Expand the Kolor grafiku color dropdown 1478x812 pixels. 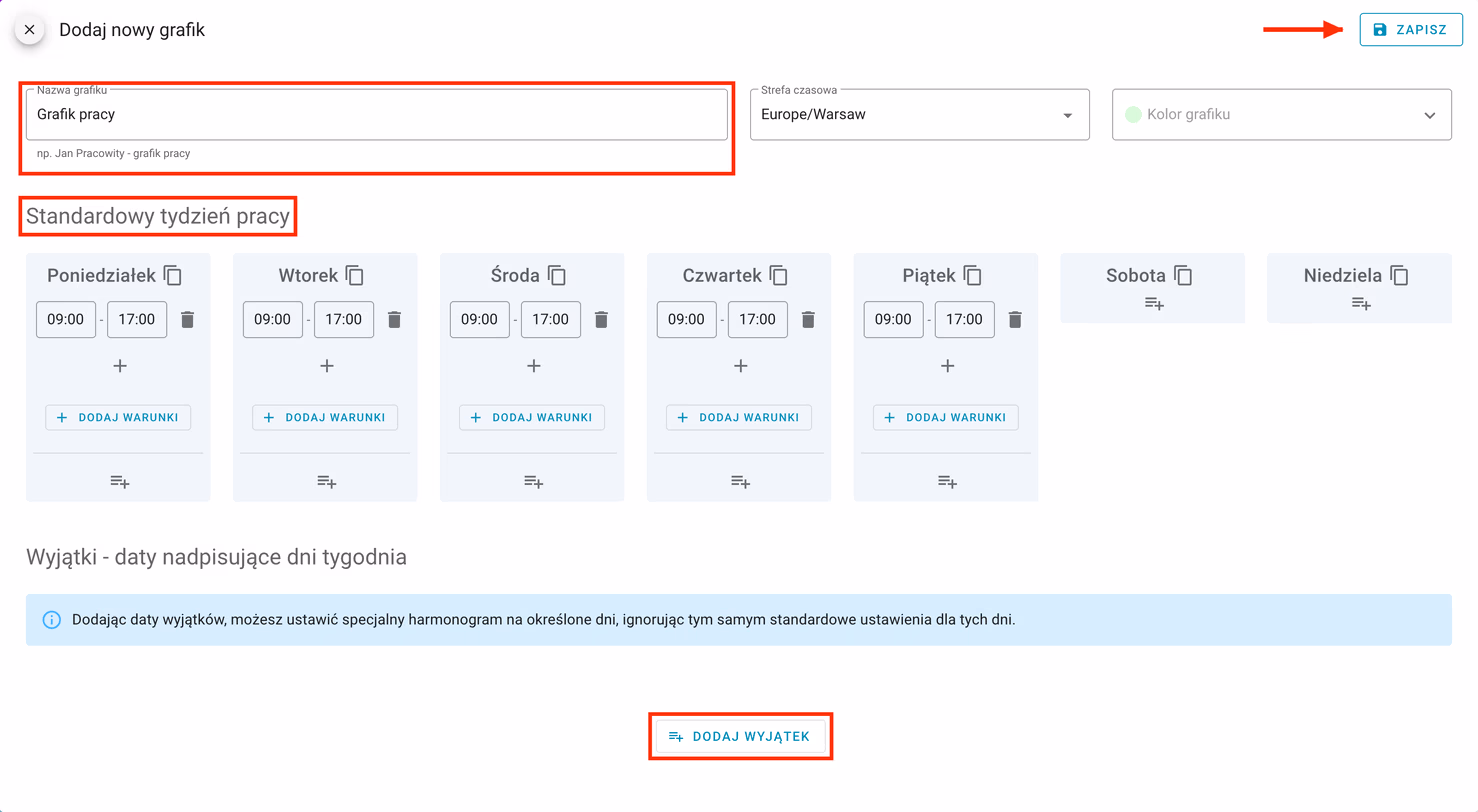click(x=1282, y=114)
